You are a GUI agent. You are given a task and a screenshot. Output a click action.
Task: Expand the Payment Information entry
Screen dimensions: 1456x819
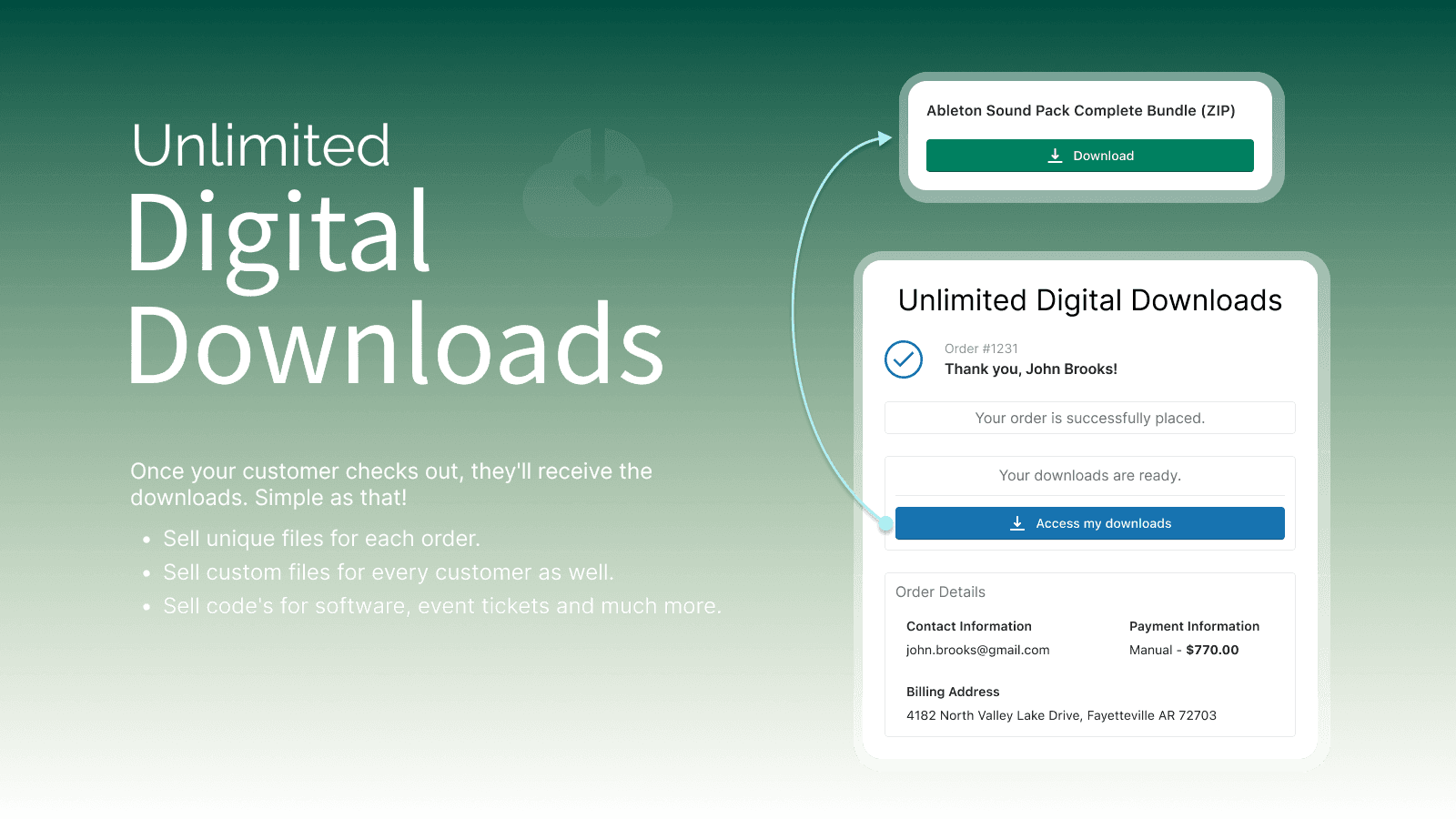pyautogui.click(x=1194, y=626)
